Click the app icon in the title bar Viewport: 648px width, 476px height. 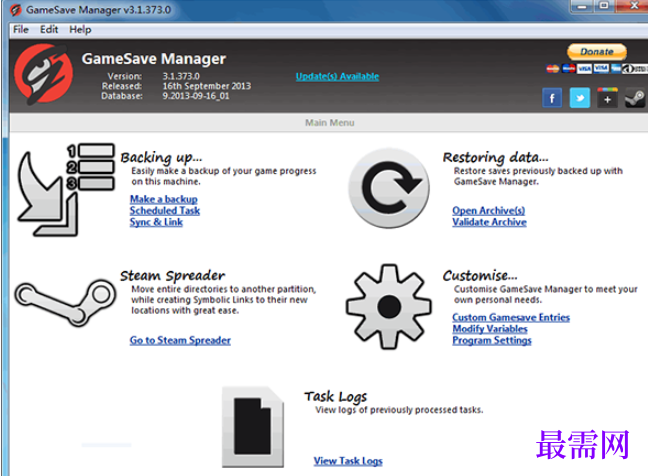click(x=16, y=10)
